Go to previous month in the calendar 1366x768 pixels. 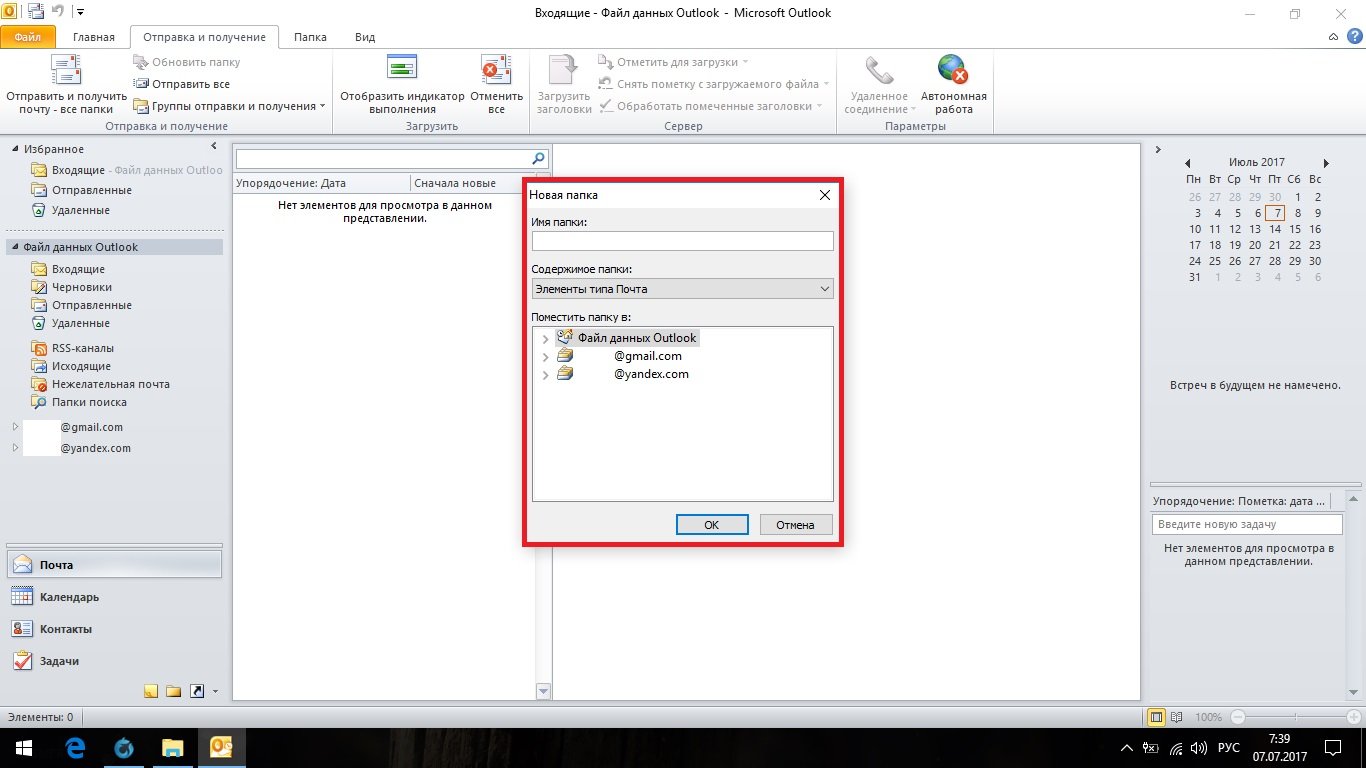[x=1188, y=163]
